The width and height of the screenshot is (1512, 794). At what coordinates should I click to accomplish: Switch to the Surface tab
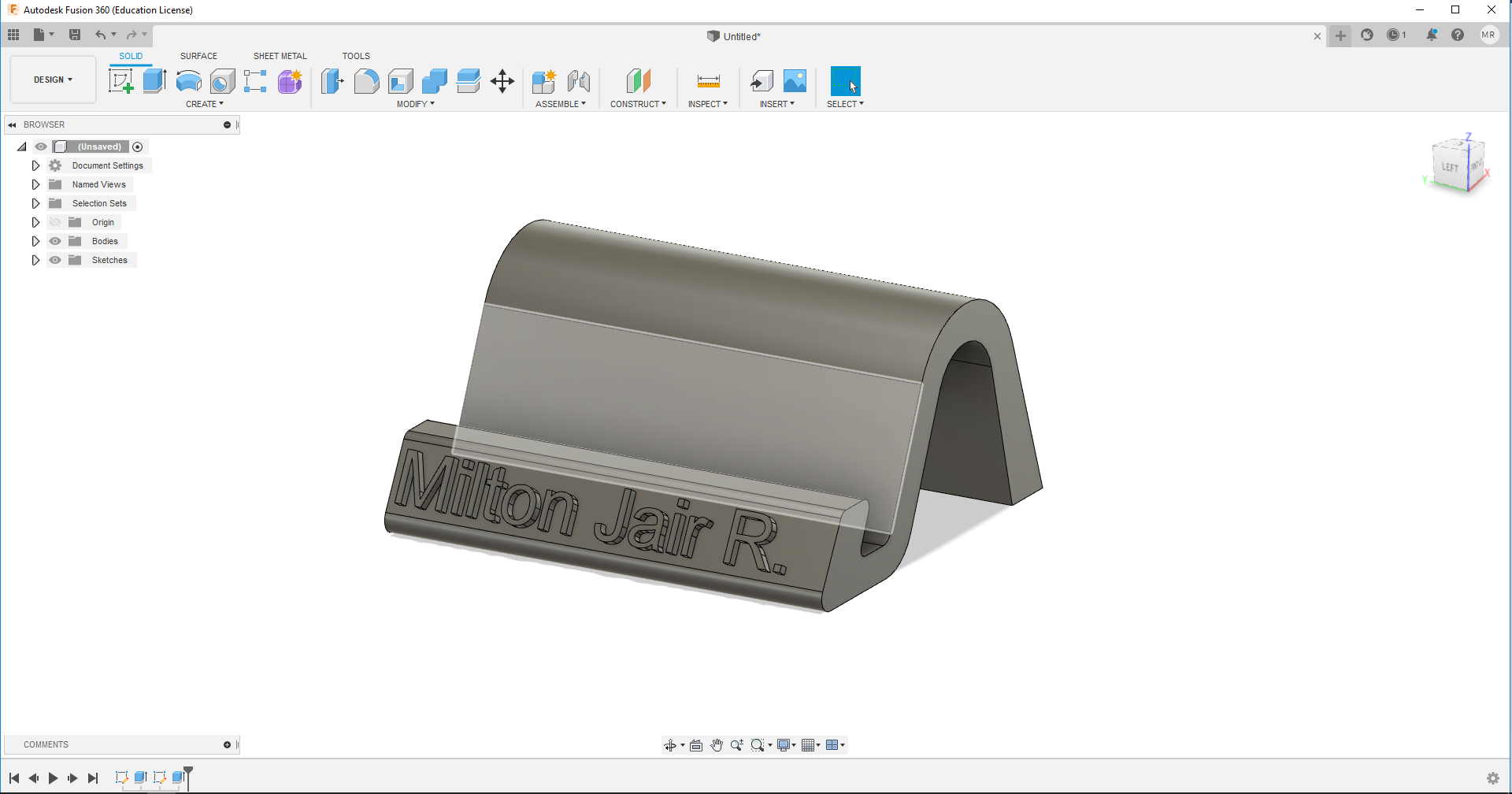click(198, 56)
